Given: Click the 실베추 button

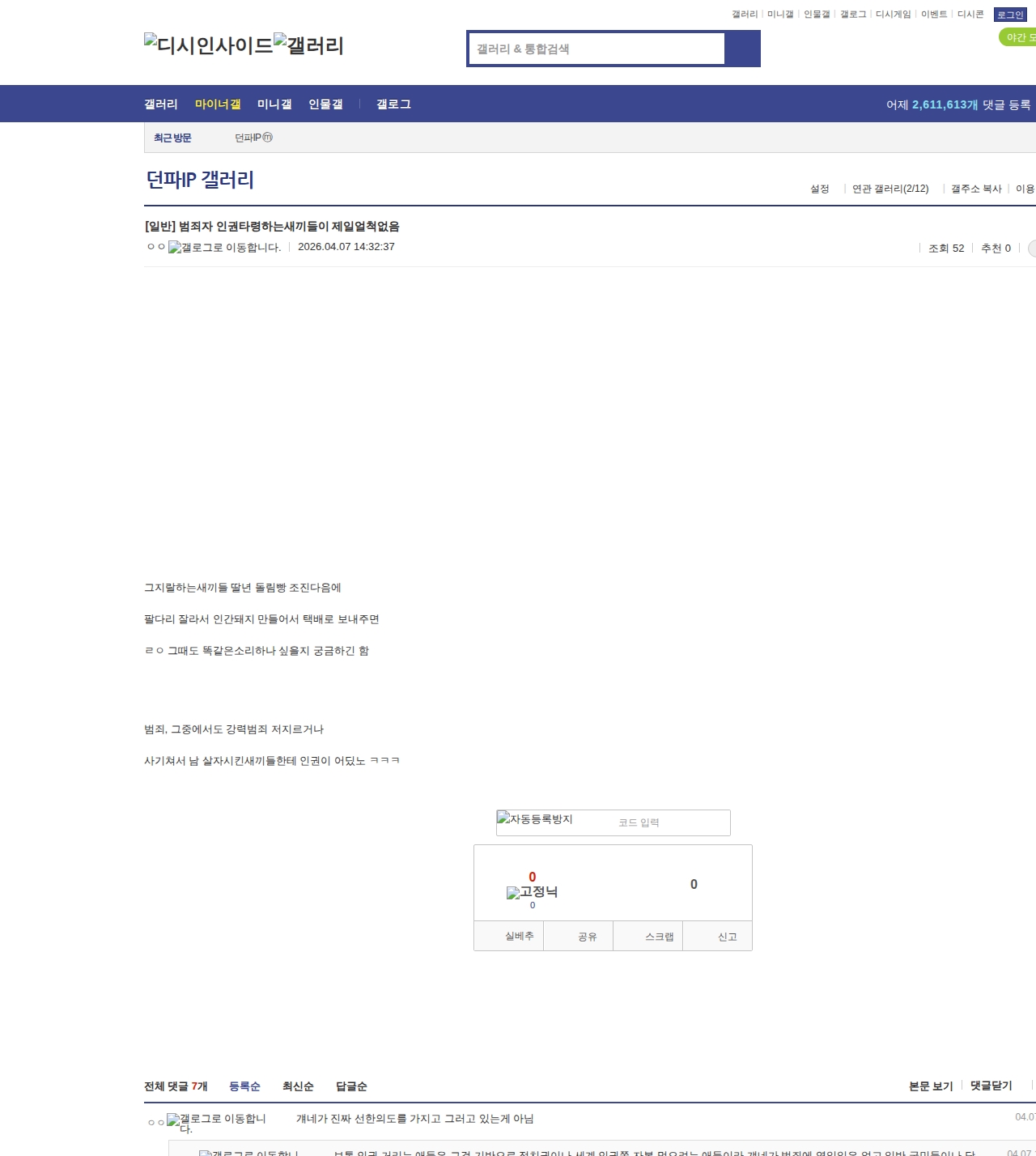Looking at the screenshot, I should (508, 936).
